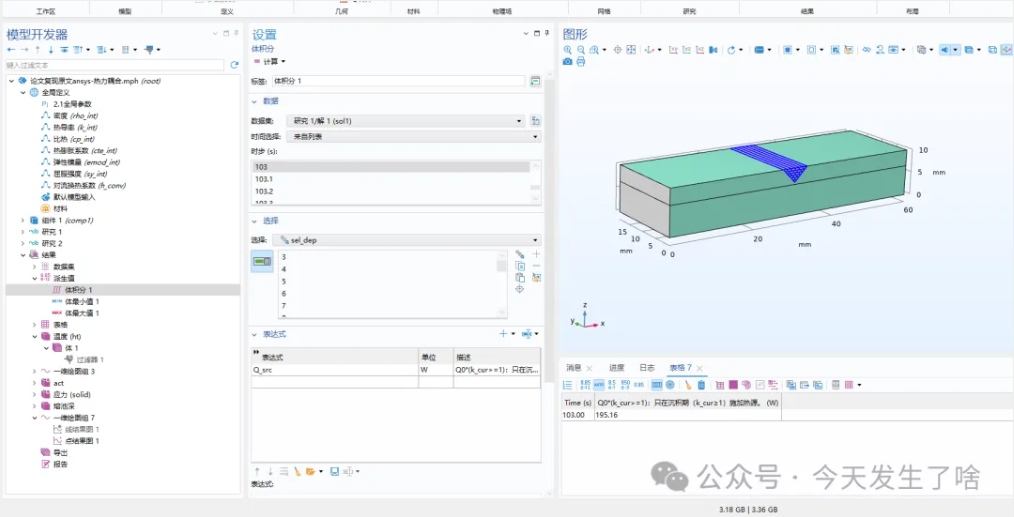Click the move-down arrow in Model Builder toolbar
1014x517 pixels.
pyautogui.click(x=50, y=49)
